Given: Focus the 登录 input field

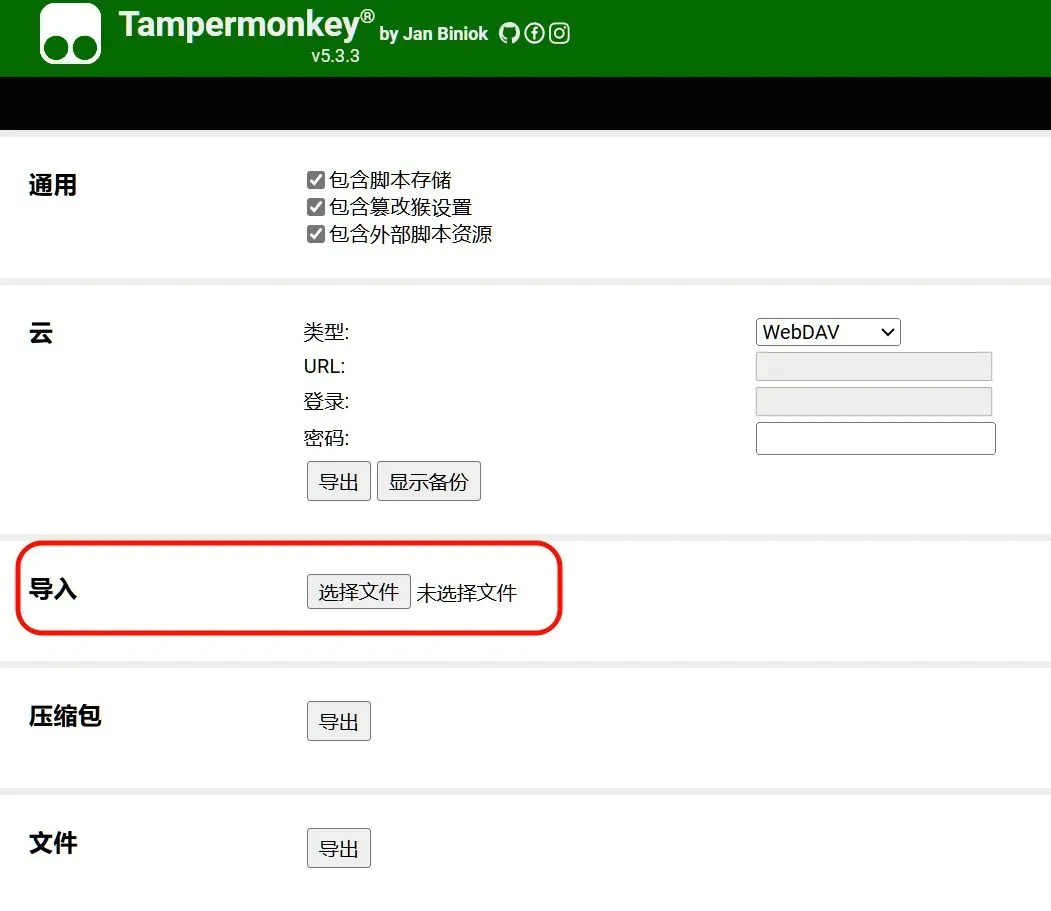Looking at the screenshot, I should click(873, 402).
